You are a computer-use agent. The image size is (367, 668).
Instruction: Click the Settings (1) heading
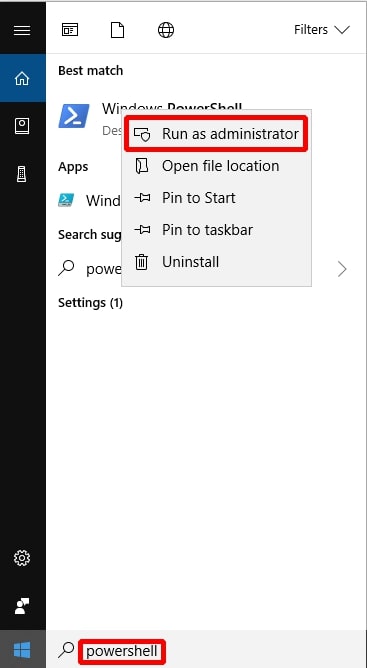click(x=90, y=303)
